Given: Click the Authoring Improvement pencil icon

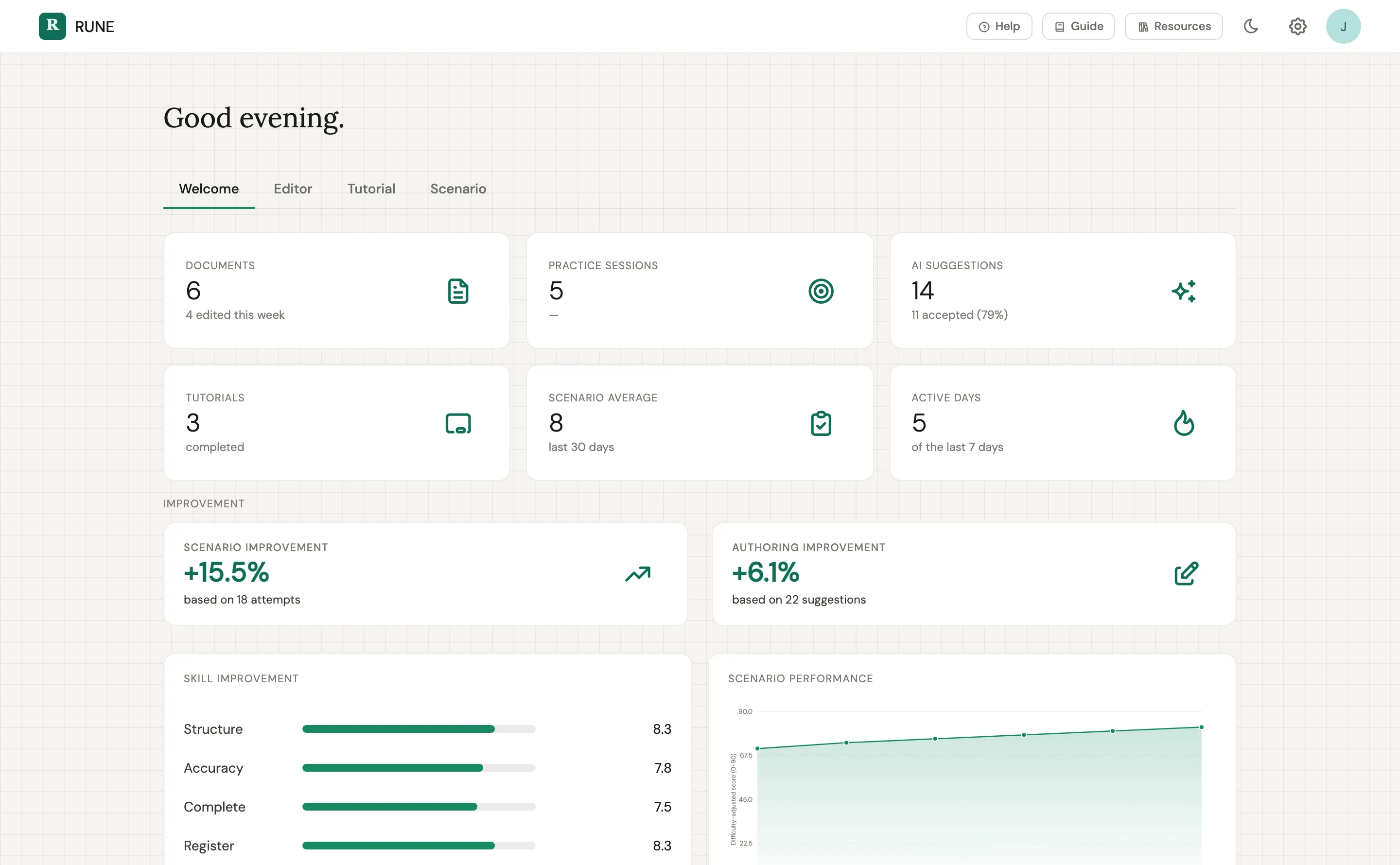Looking at the screenshot, I should (x=1186, y=573).
